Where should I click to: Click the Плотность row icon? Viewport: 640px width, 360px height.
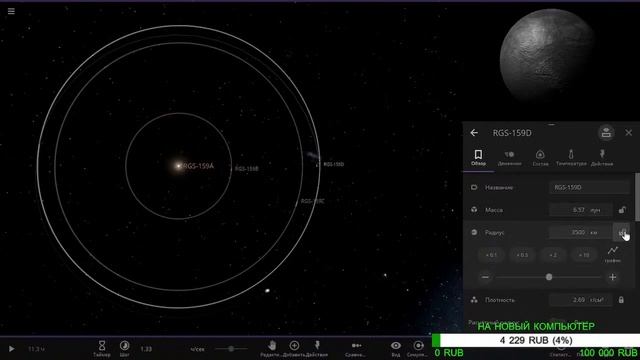click(x=474, y=300)
